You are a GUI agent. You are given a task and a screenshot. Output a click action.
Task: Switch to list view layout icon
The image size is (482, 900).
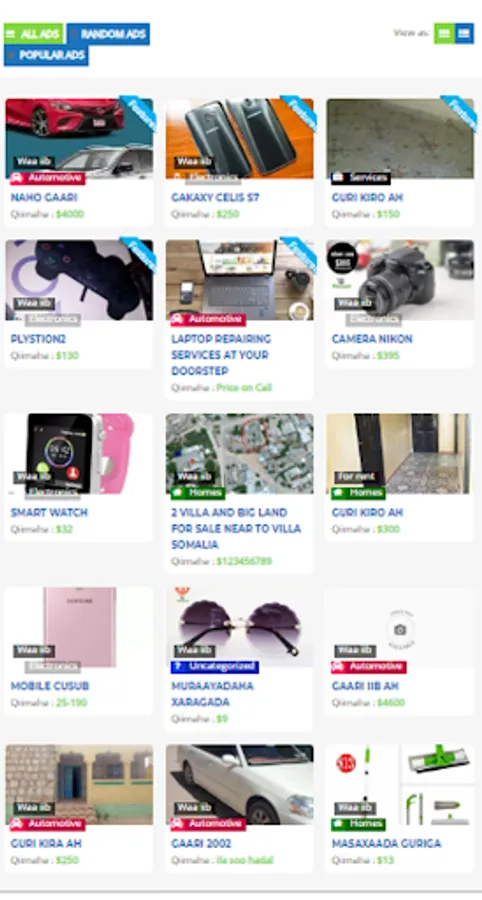[x=464, y=34]
